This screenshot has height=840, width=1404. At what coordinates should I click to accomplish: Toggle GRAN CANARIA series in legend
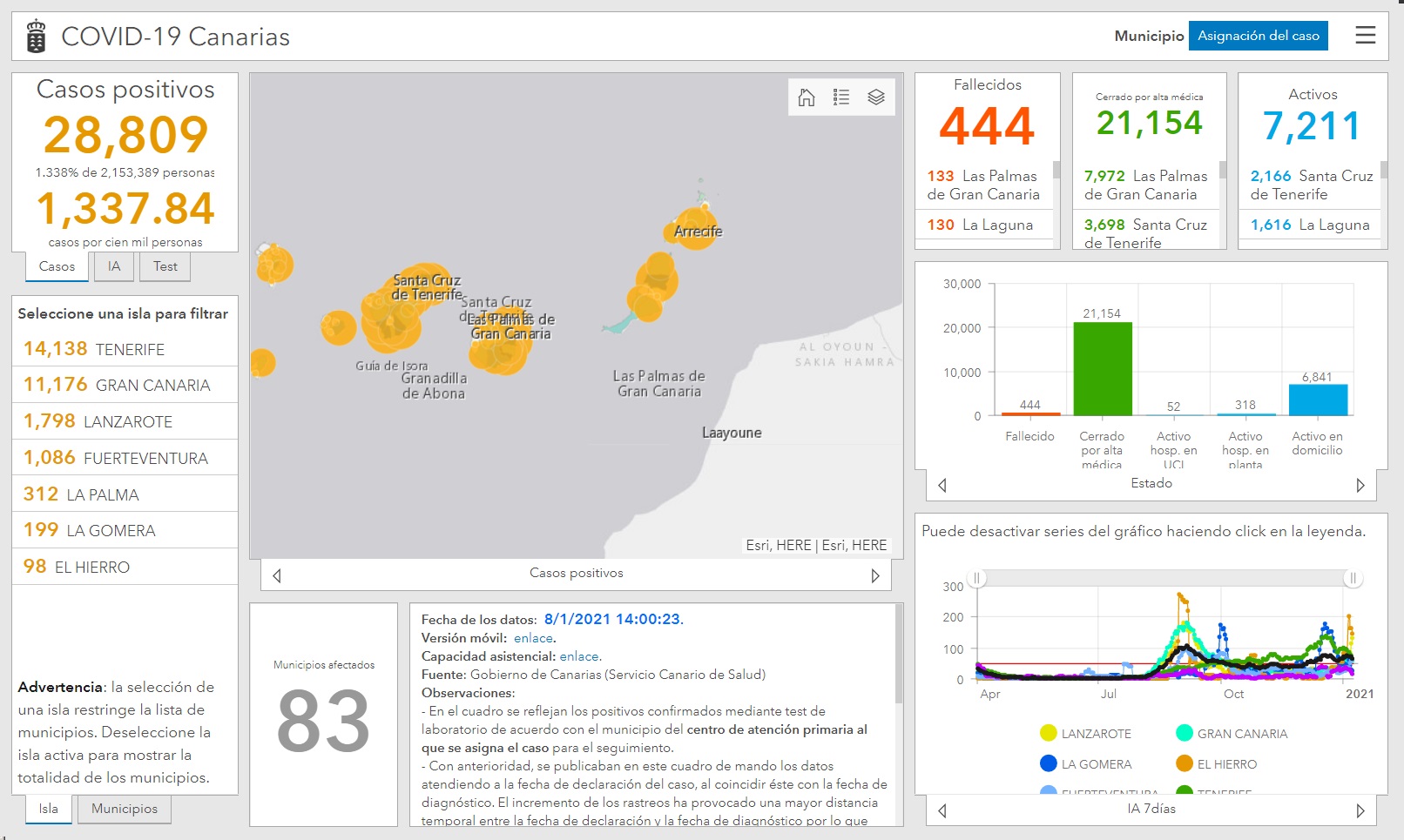(1232, 734)
